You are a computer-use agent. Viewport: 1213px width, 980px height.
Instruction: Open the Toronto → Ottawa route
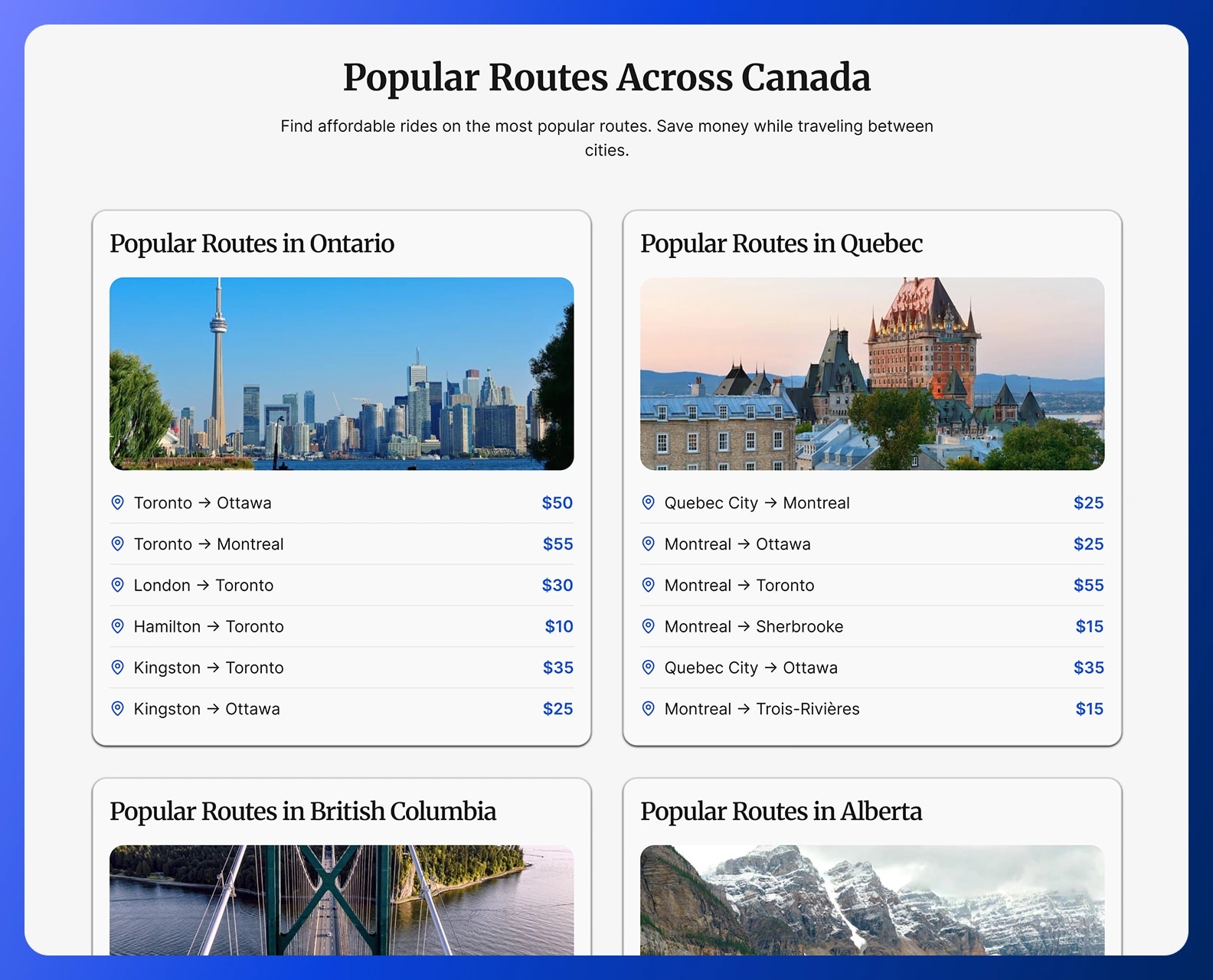[x=342, y=503]
